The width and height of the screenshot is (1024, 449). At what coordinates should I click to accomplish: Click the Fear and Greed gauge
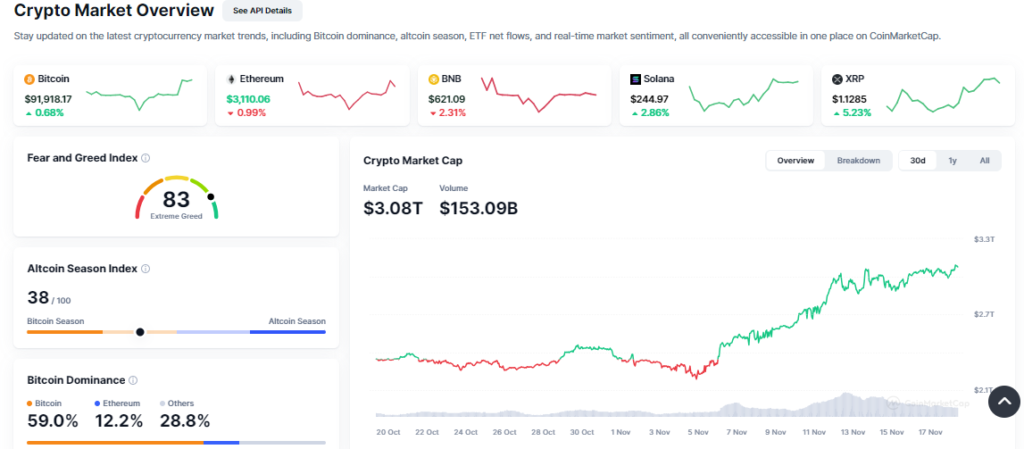176,197
